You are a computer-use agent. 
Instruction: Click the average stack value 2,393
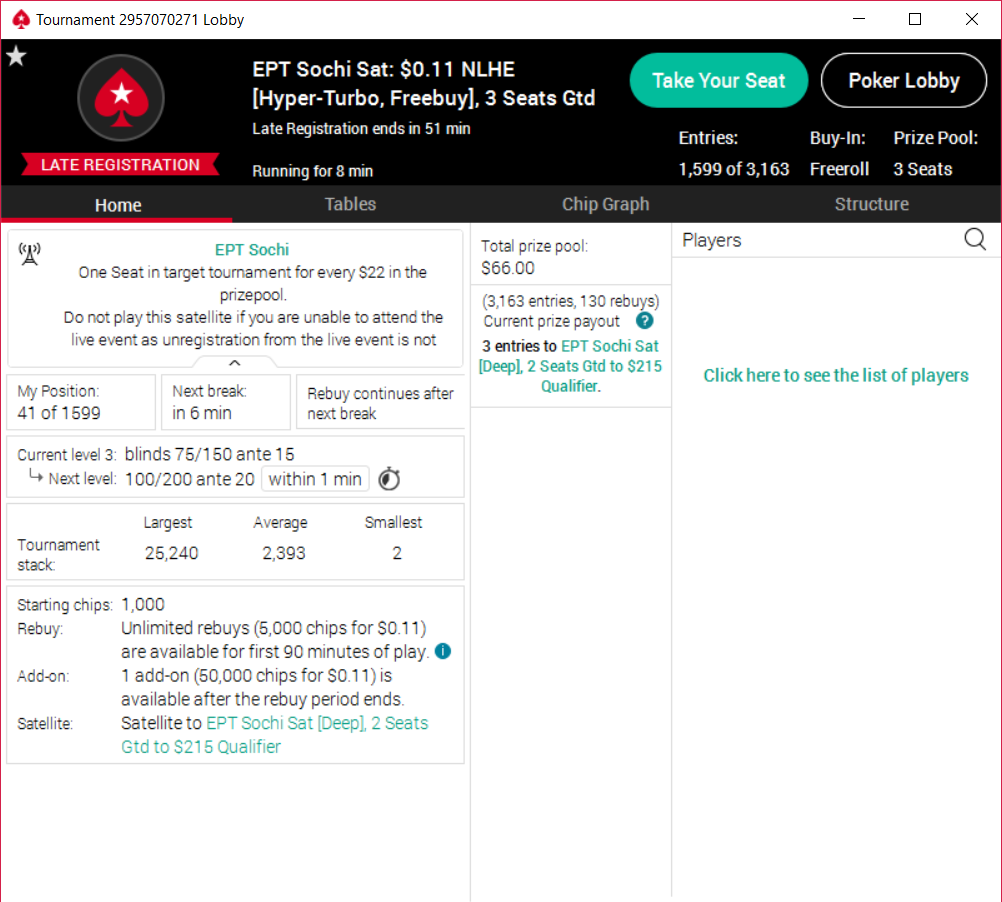284,553
